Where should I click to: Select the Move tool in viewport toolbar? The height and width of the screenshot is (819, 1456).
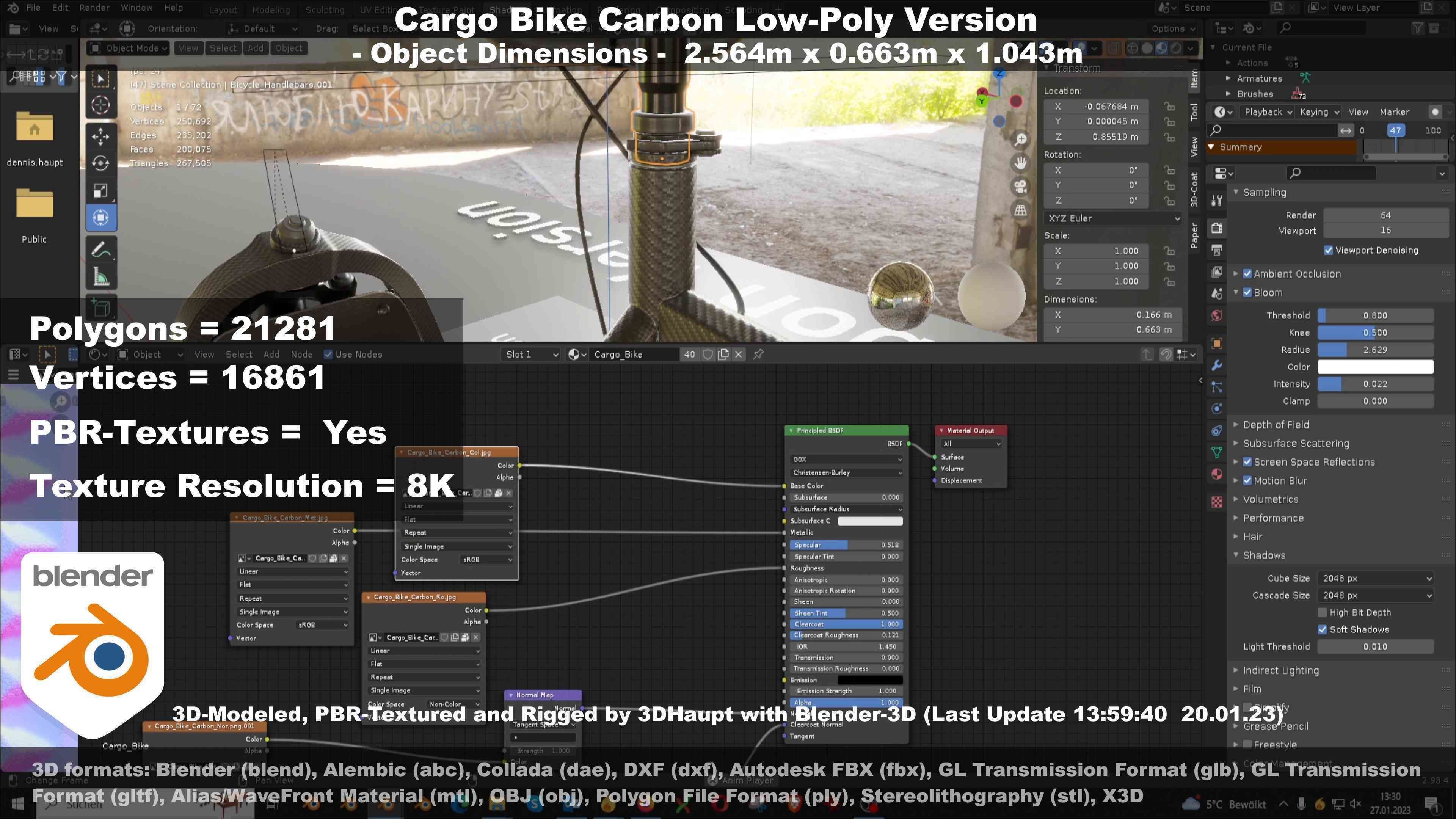[100, 136]
